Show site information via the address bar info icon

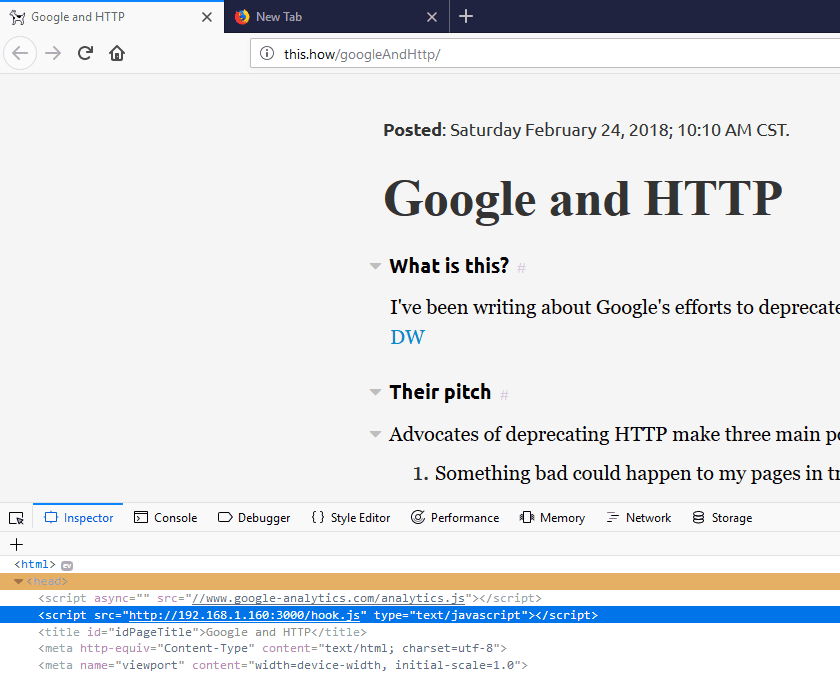click(x=267, y=54)
